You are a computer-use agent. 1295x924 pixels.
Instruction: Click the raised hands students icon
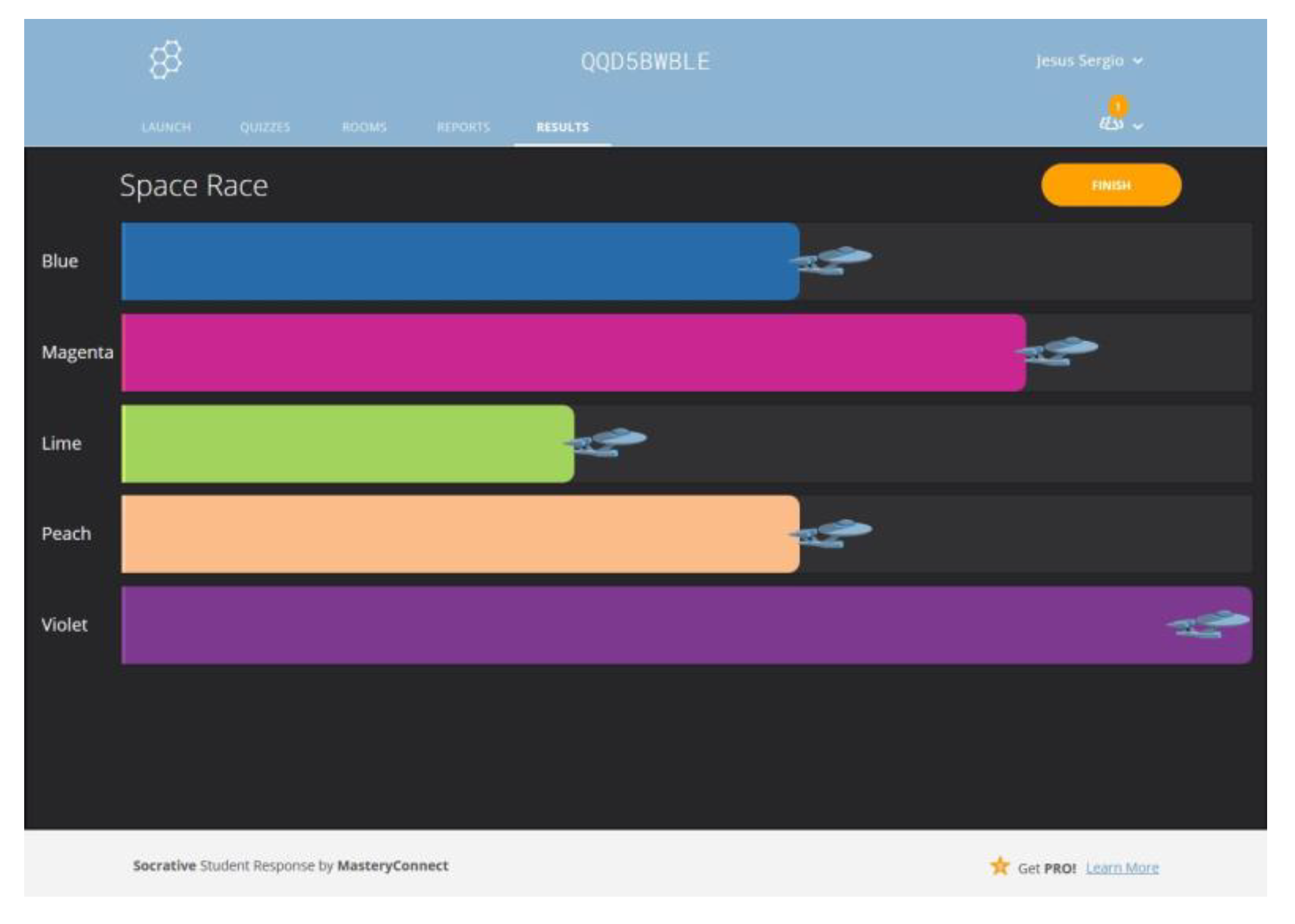pos(1110,123)
